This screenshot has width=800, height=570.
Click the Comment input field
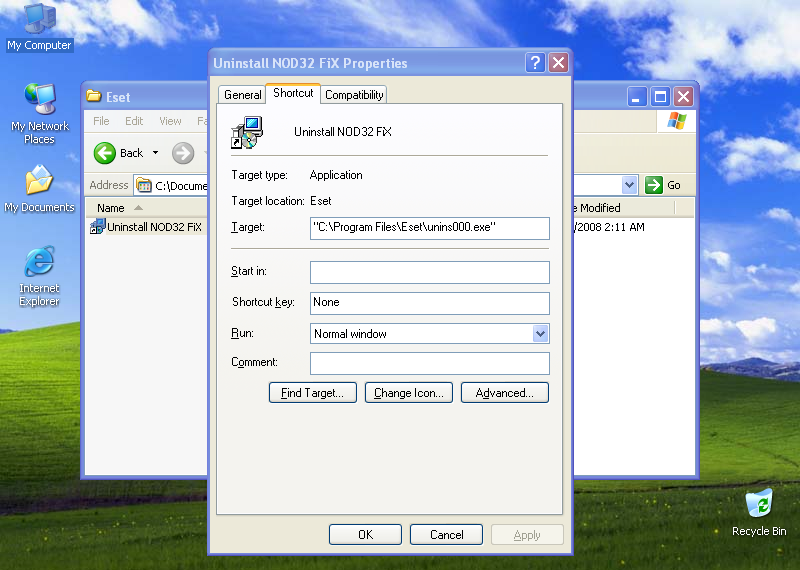(x=430, y=363)
